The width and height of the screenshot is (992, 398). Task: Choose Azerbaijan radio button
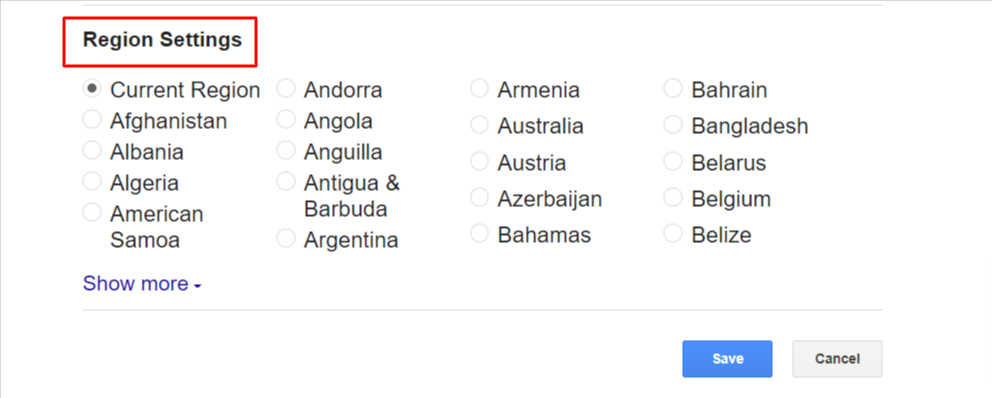pos(480,198)
